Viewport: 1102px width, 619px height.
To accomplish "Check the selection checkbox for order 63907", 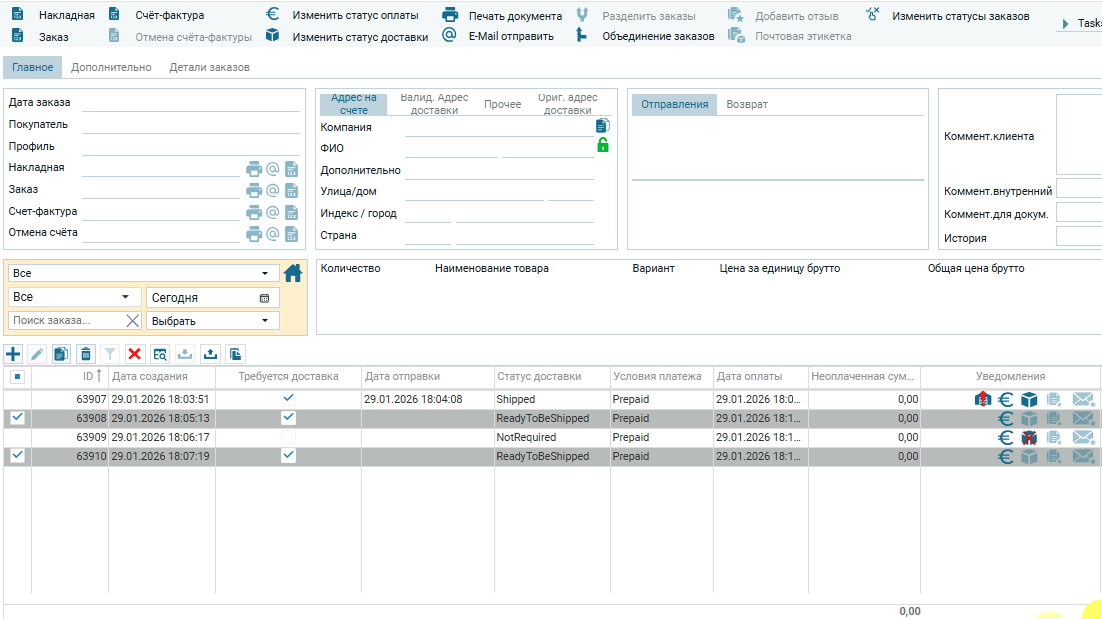I will click(17, 399).
